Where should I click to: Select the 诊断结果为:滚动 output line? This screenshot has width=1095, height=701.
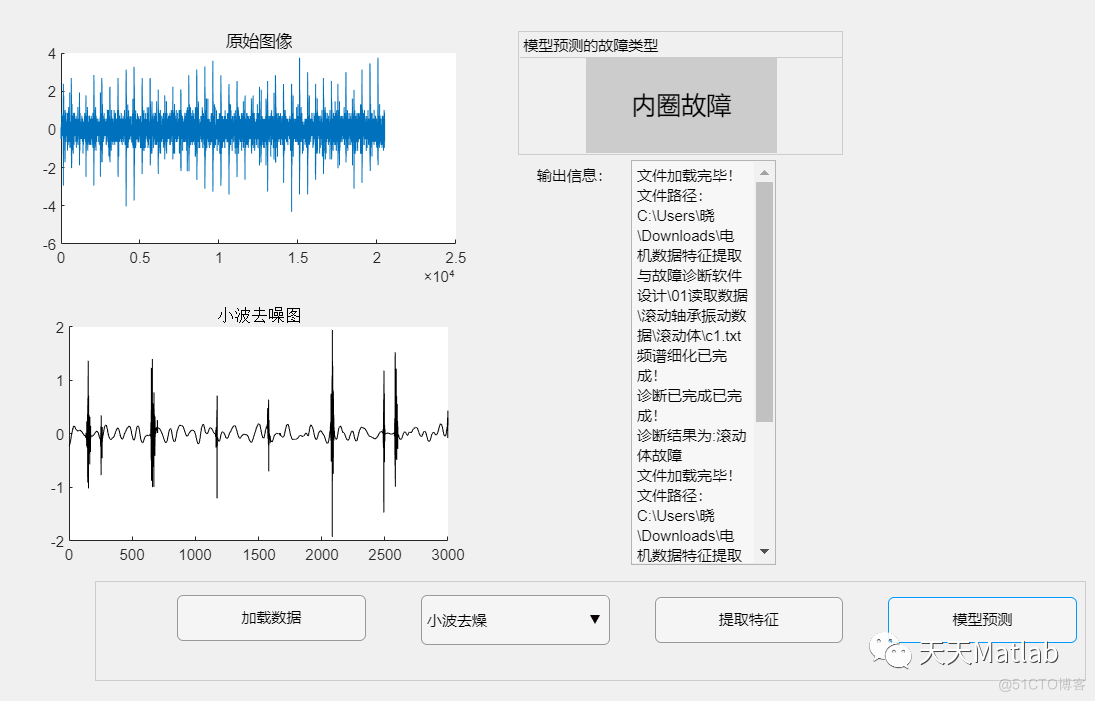click(x=691, y=436)
